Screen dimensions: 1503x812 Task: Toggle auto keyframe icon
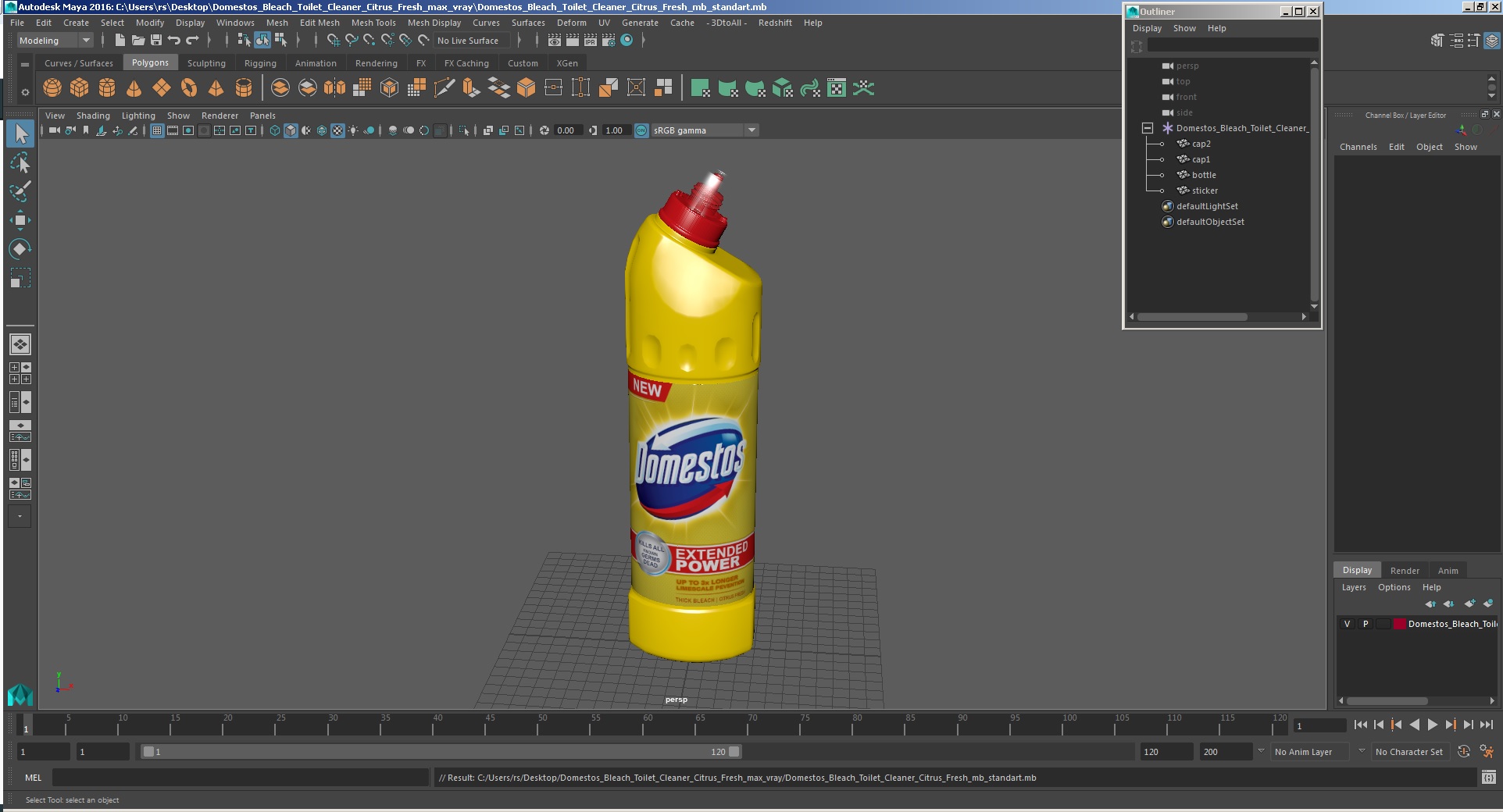tap(1464, 752)
